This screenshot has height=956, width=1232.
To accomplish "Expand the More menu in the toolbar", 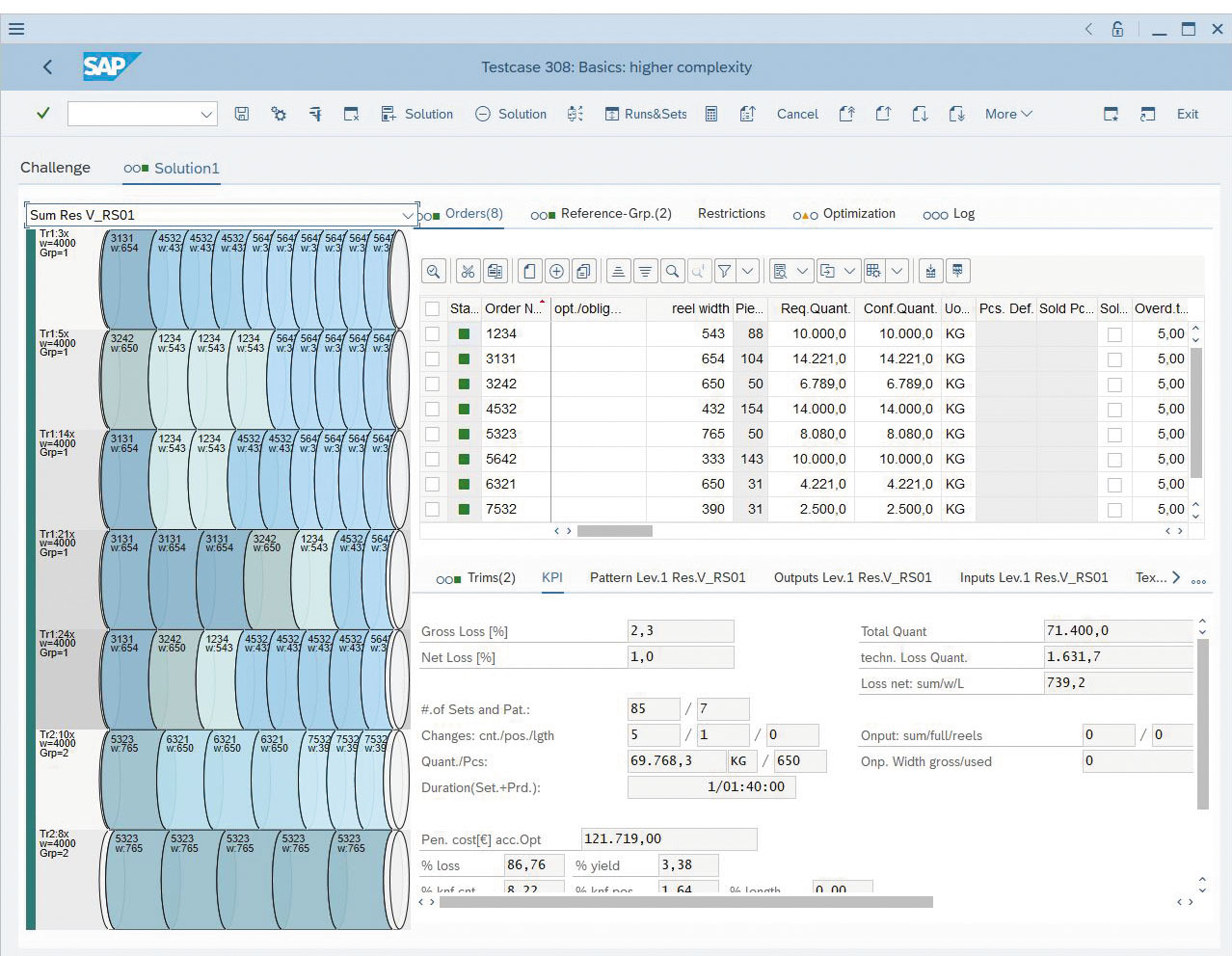I will tap(1007, 114).
